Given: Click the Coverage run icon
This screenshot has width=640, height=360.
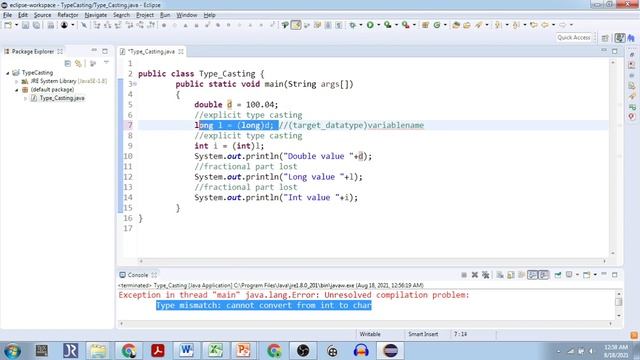Looking at the screenshot, I should pos(387,25).
